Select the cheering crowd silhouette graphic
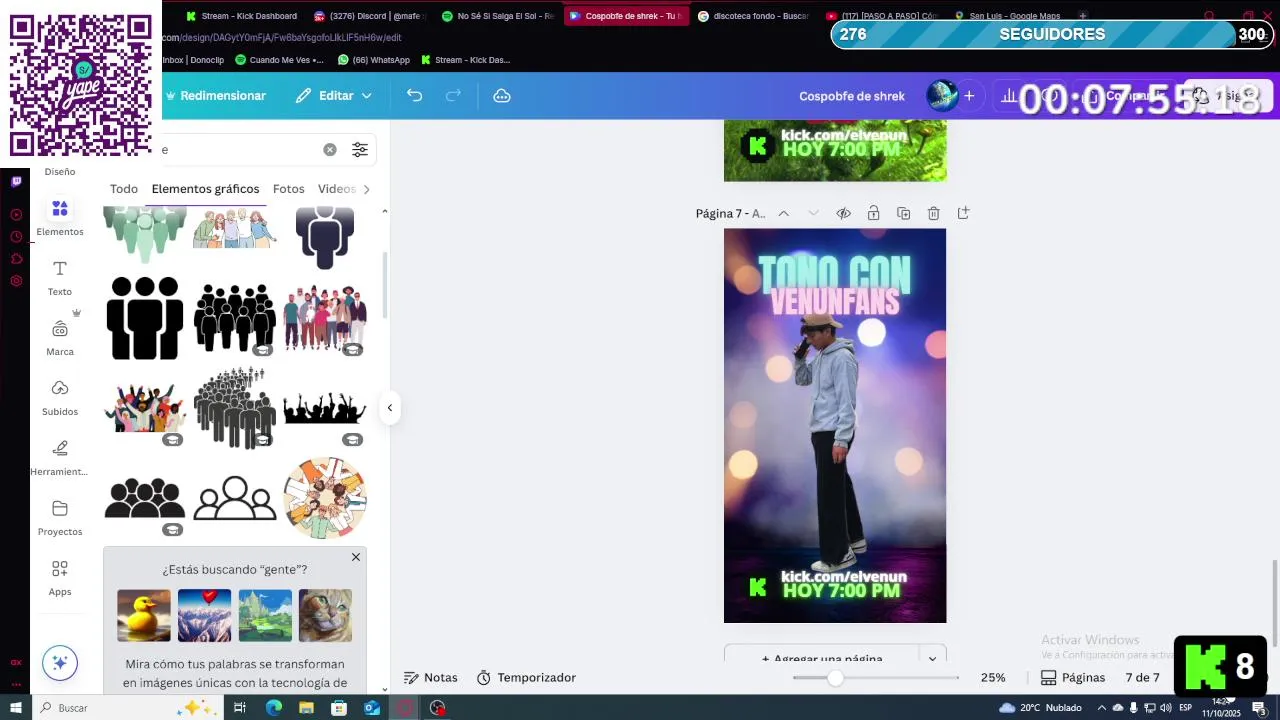The width and height of the screenshot is (1280, 720). coord(325,408)
